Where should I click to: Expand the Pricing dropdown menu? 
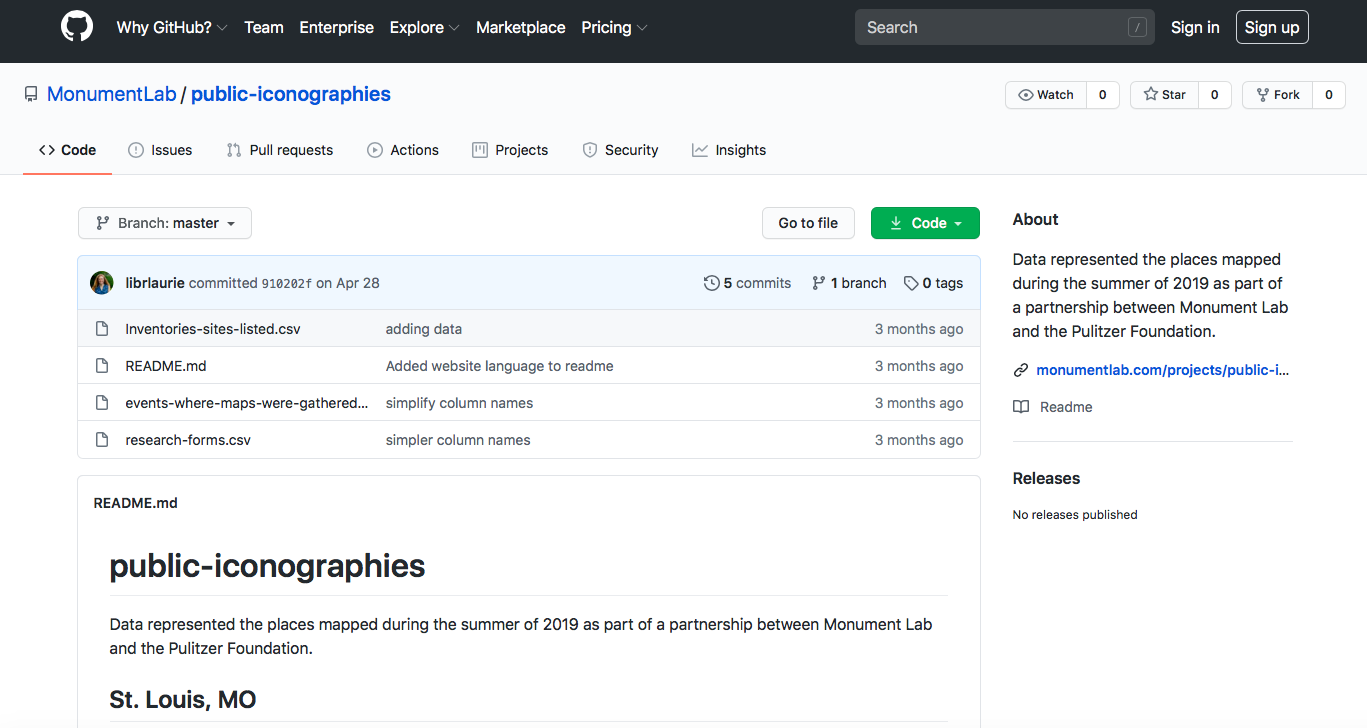(x=614, y=27)
